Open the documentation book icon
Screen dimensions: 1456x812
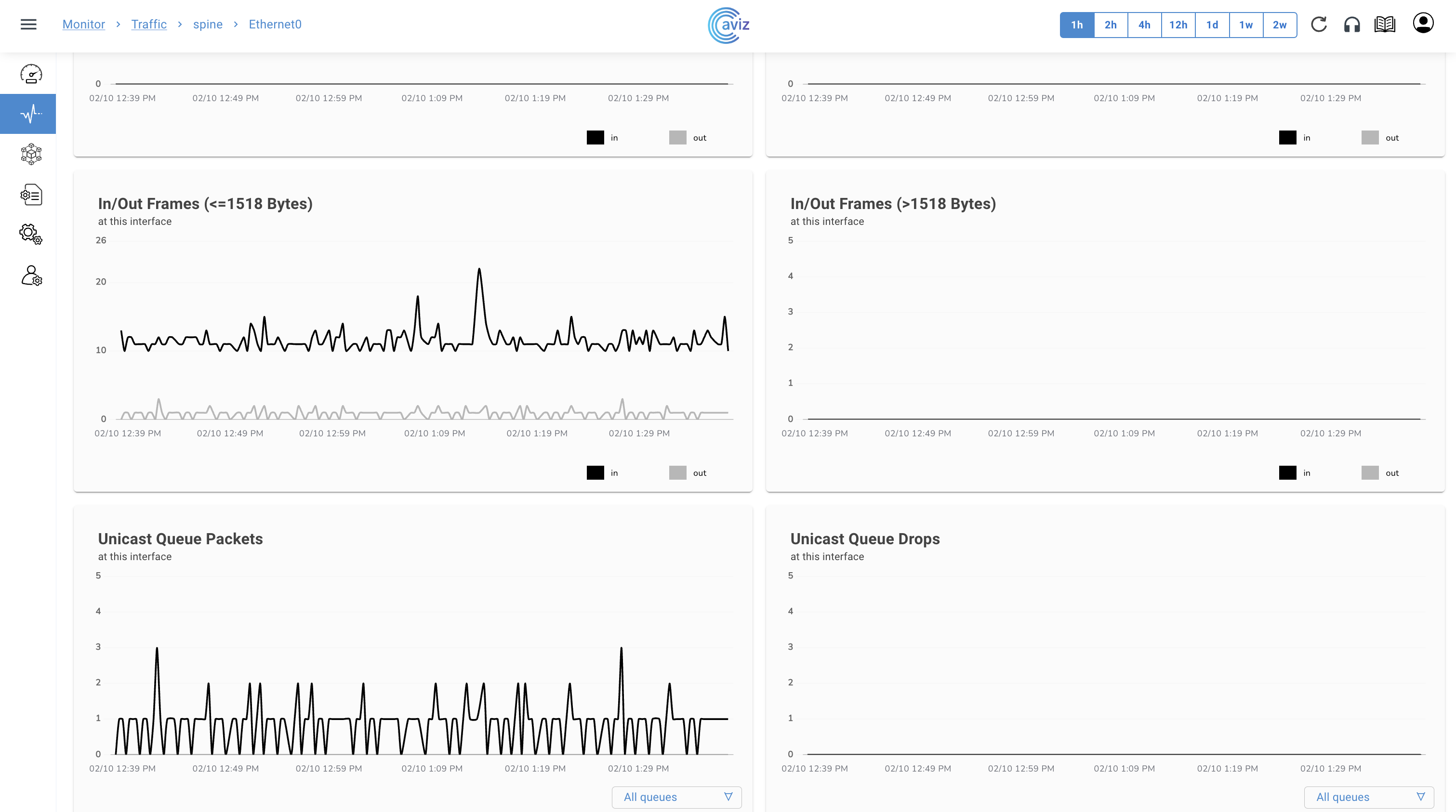1385,24
